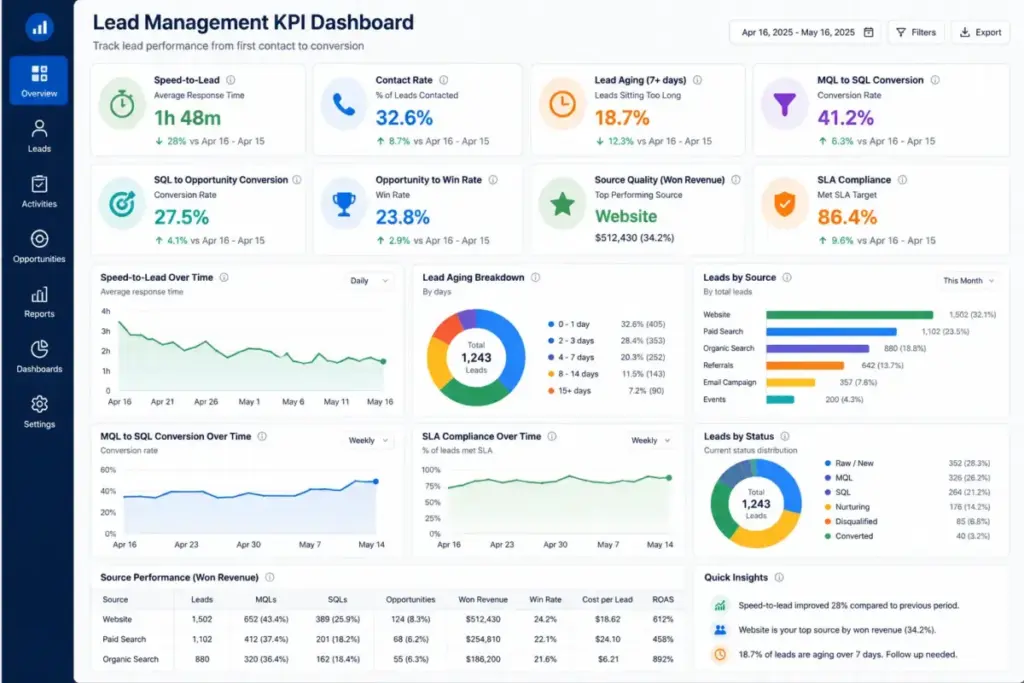
Task: Click the Speed-to-lead improved 28% insight
Action: tap(849, 606)
